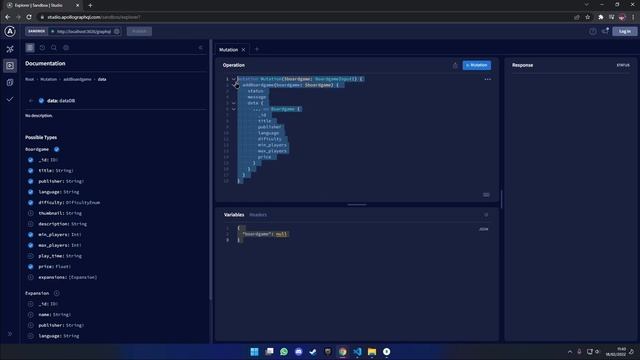The height and width of the screenshot is (360, 640).
Task: Collapse the Boardgame fragment fold arrow
Action: click(234, 109)
